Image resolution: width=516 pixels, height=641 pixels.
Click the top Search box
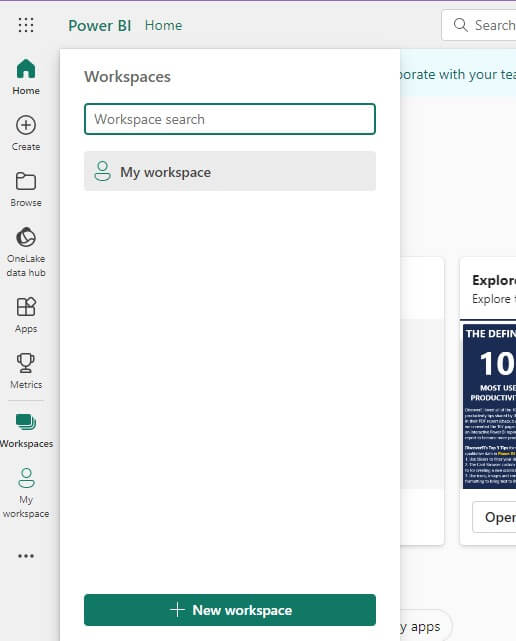[x=479, y=25]
